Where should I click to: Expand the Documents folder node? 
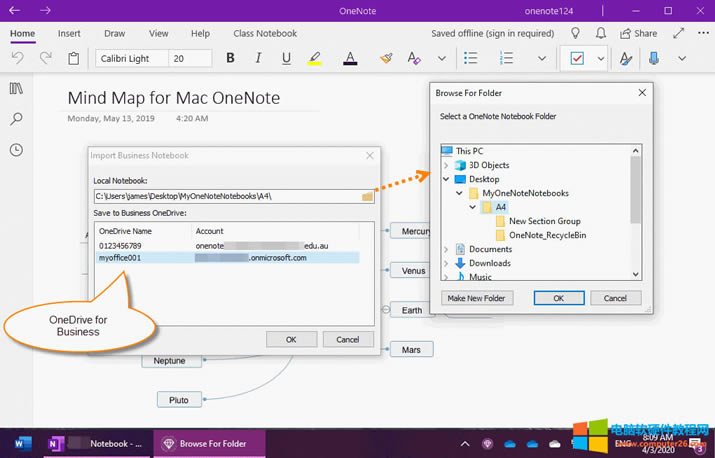click(446, 249)
